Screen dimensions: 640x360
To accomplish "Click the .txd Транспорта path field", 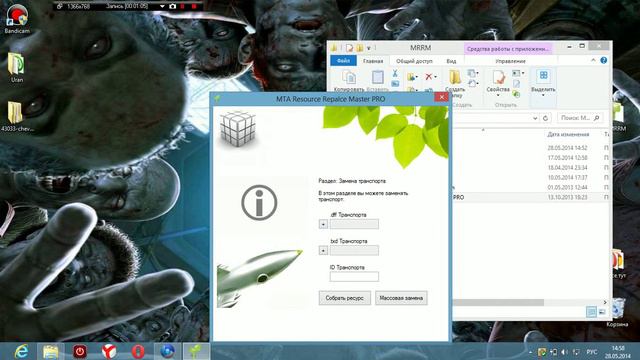I will coord(354,250).
